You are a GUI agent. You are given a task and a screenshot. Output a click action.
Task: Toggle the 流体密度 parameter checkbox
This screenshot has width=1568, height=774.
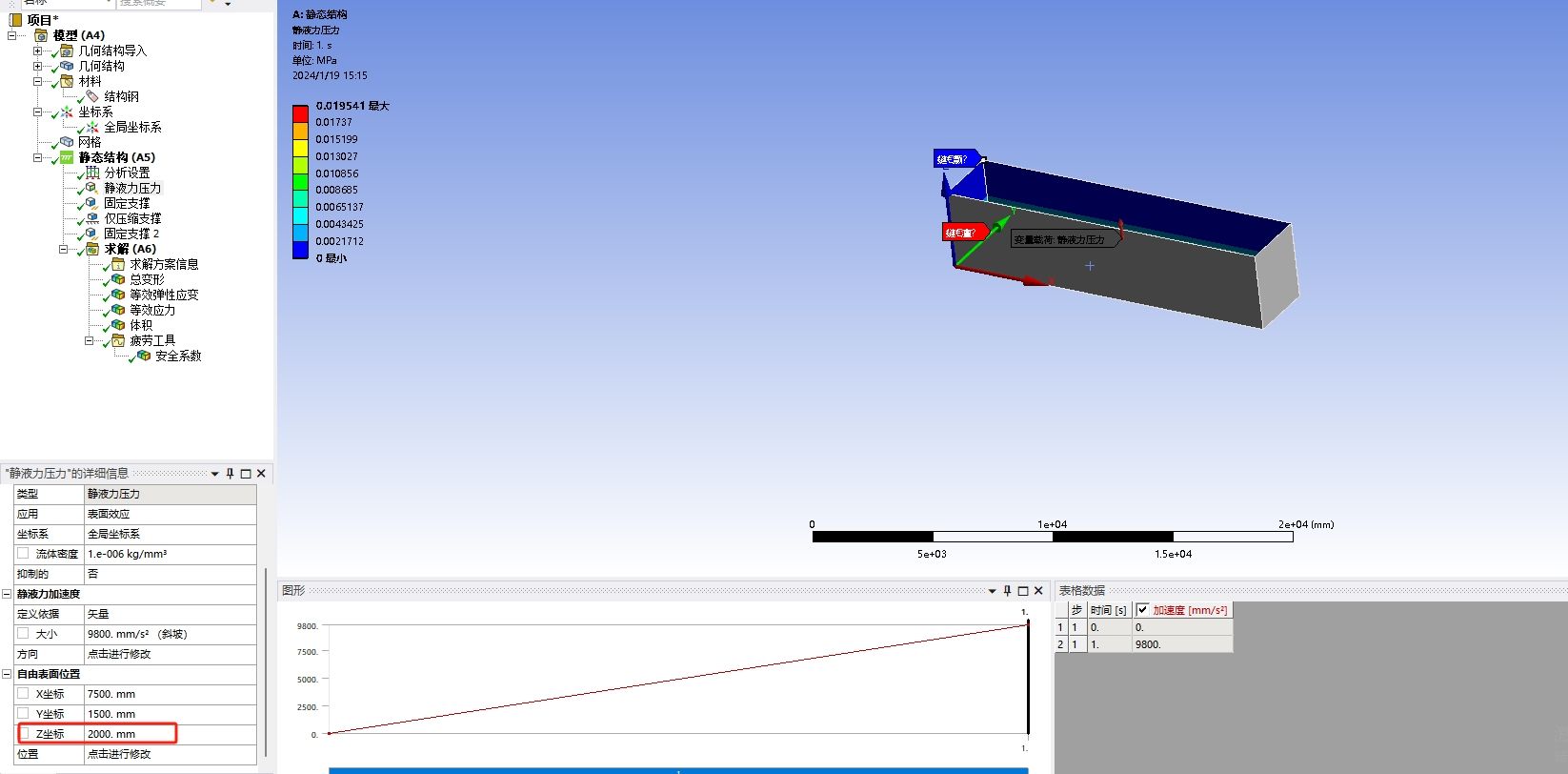tap(23, 554)
